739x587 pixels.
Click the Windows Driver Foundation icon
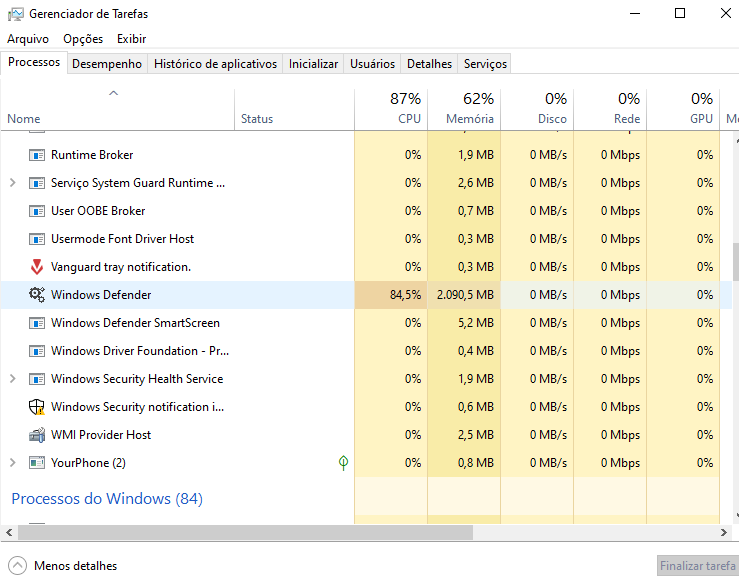37,351
